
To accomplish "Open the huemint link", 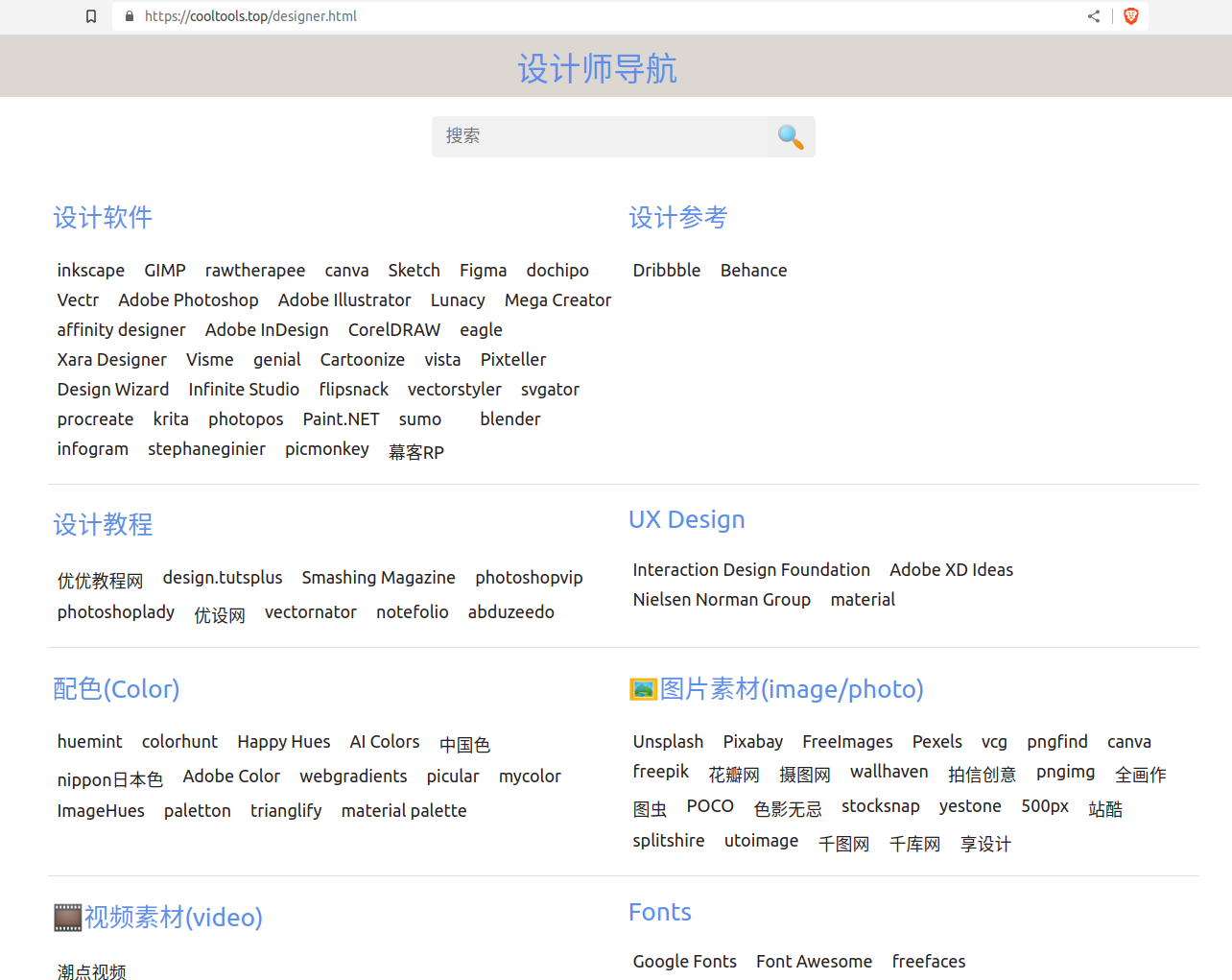I will tap(90, 742).
